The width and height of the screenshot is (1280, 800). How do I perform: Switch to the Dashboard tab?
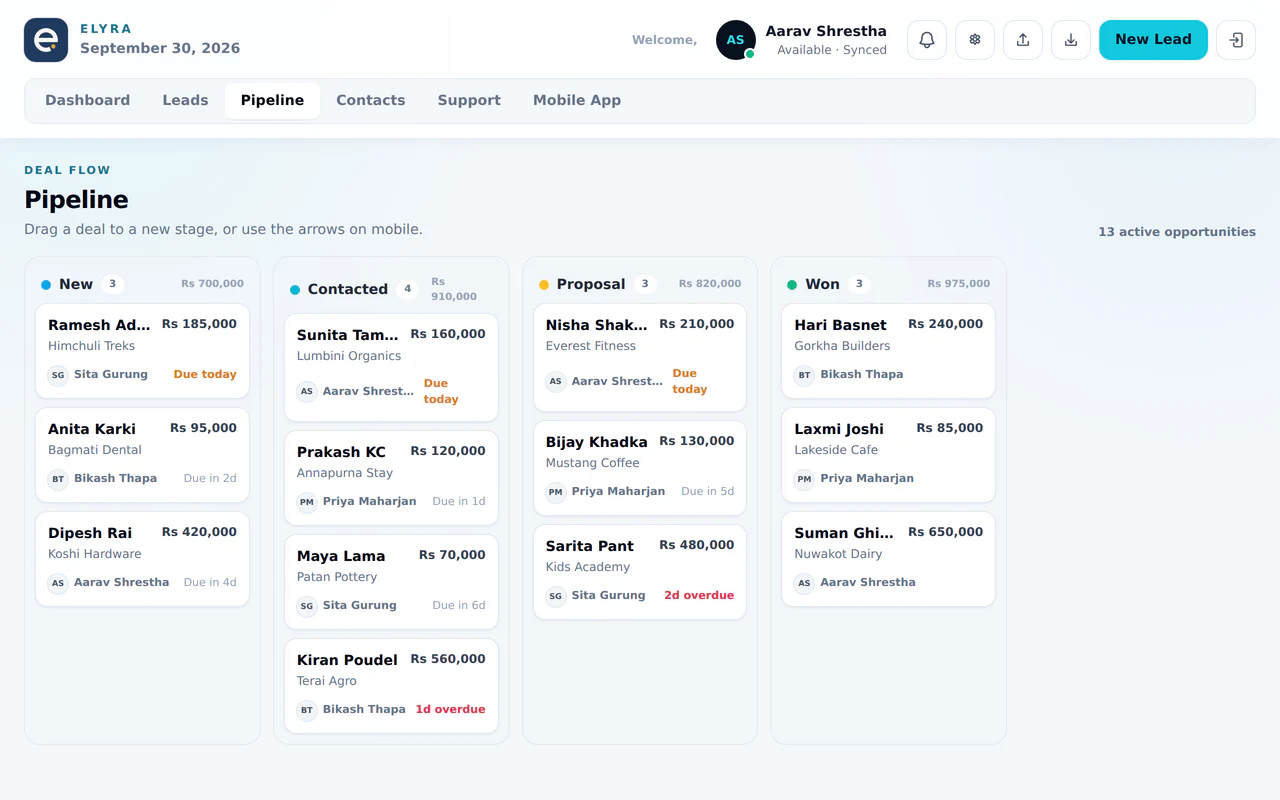88,101
